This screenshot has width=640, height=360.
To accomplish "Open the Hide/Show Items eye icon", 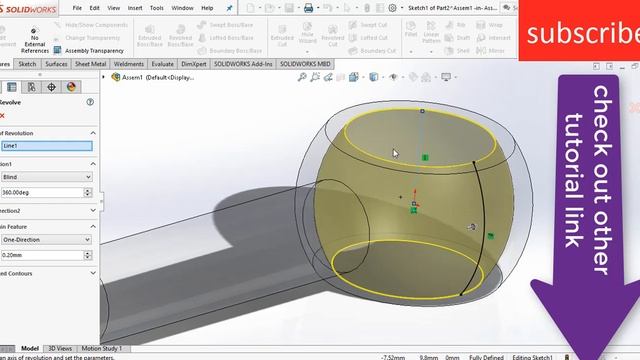I will tap(393, 77).
